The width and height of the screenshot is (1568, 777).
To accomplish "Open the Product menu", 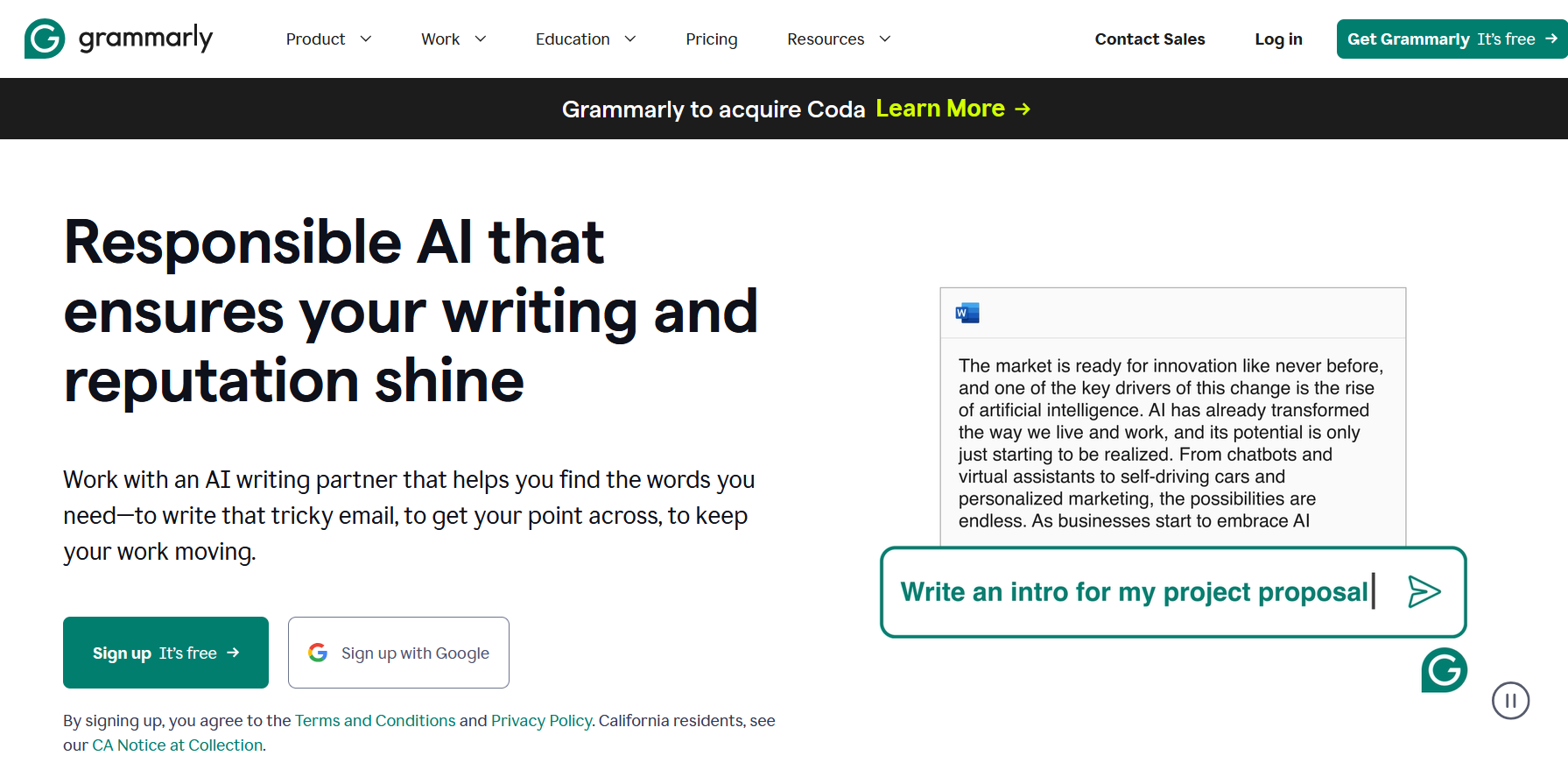I will click(315, 39).
